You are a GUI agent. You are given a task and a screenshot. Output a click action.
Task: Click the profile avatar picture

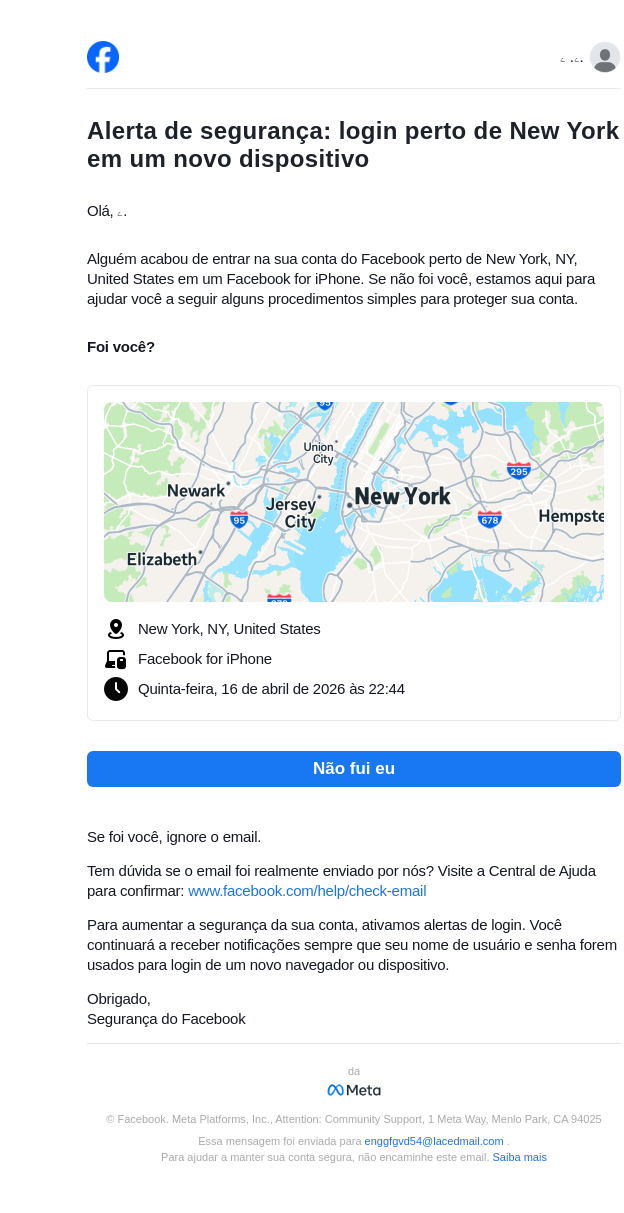point(604,58)
